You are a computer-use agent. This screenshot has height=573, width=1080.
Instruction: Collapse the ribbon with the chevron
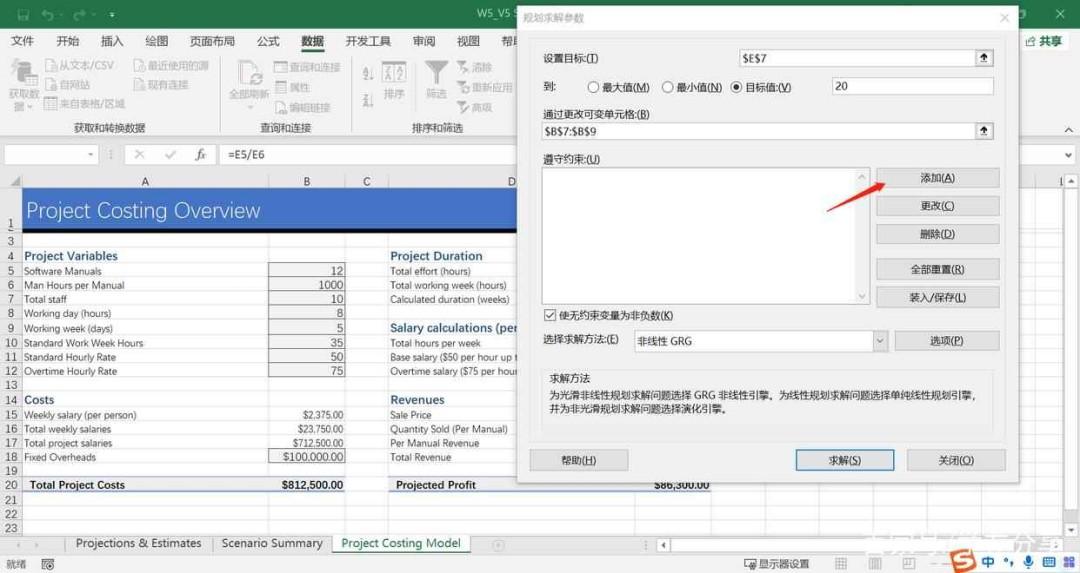1068,129
